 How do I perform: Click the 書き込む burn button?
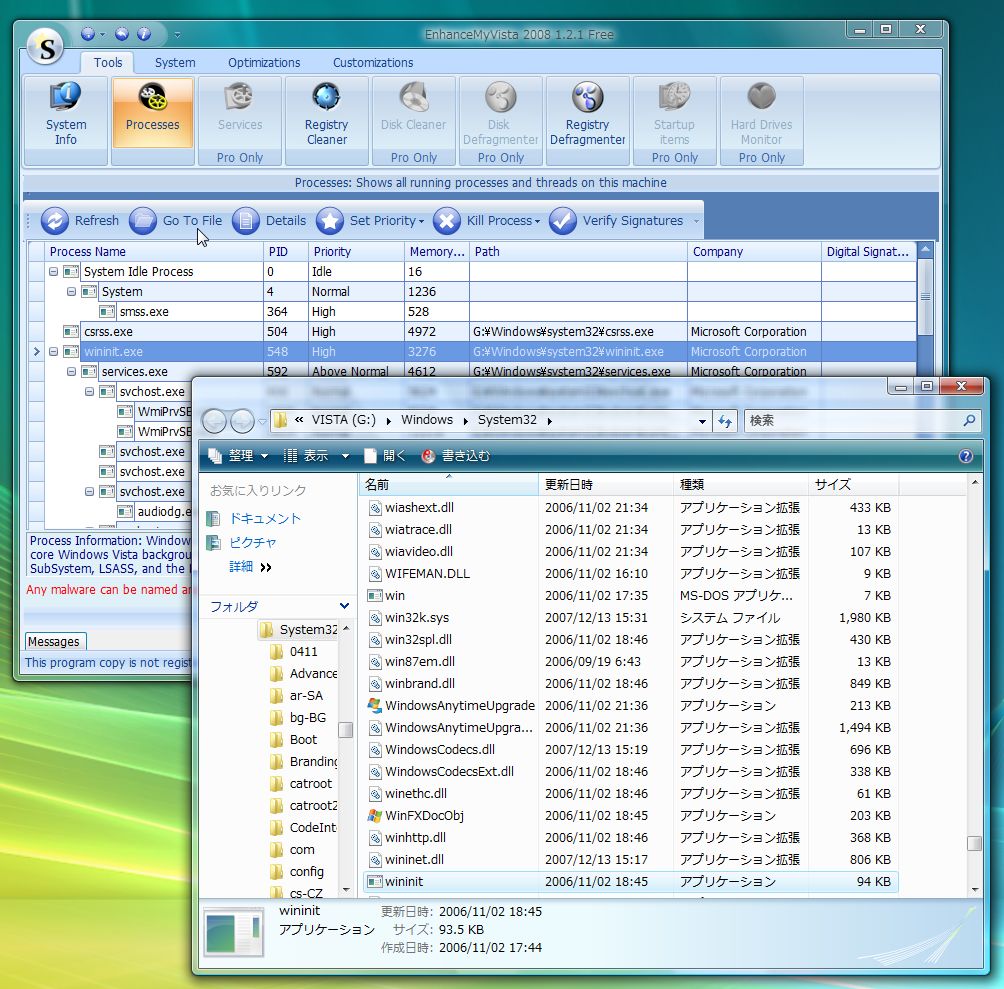pos(455,456)
